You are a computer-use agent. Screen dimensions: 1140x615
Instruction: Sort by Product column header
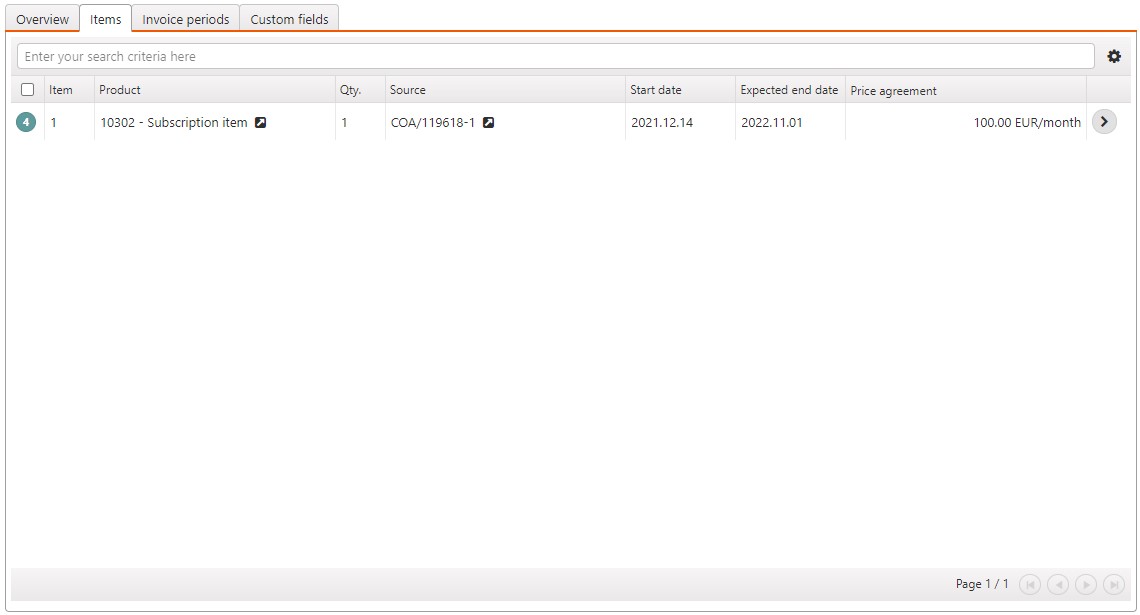click(120, 90)
